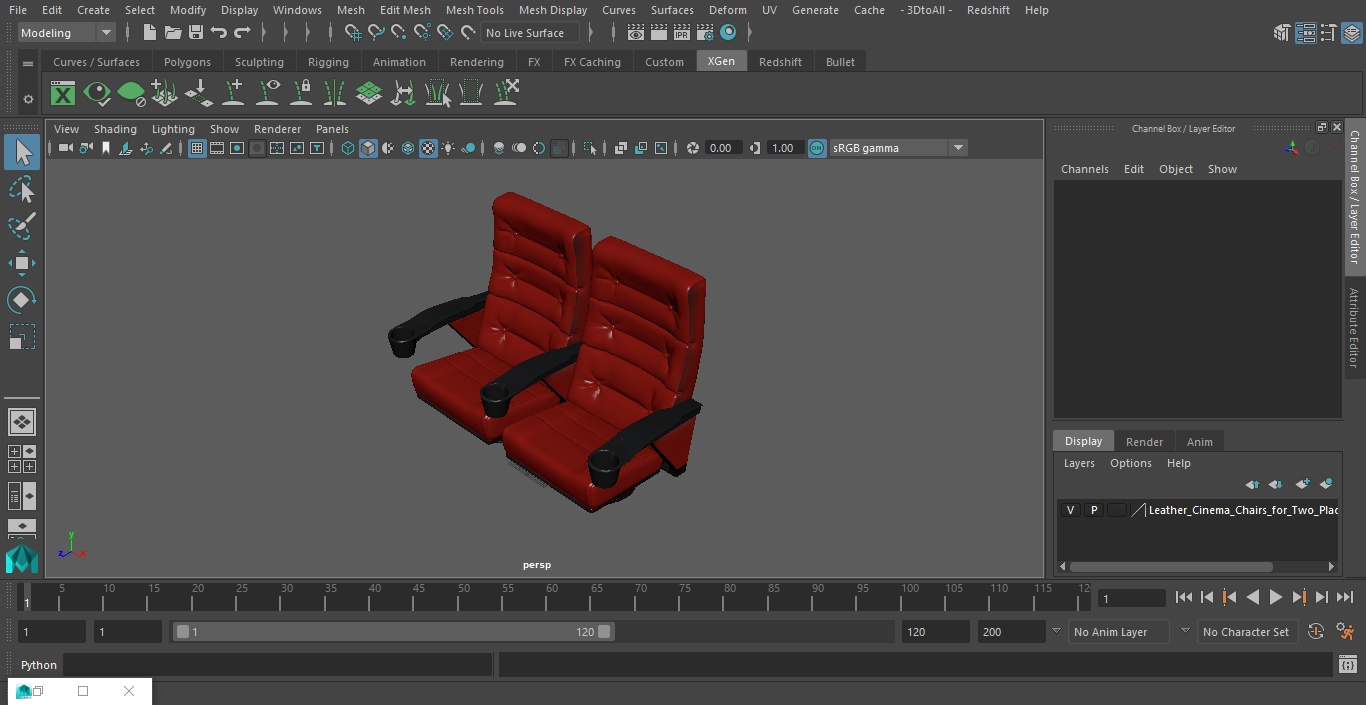Toggle layer visibility V box
Viewport: 1366px width, 705px height.
[x=1070, y=510]
